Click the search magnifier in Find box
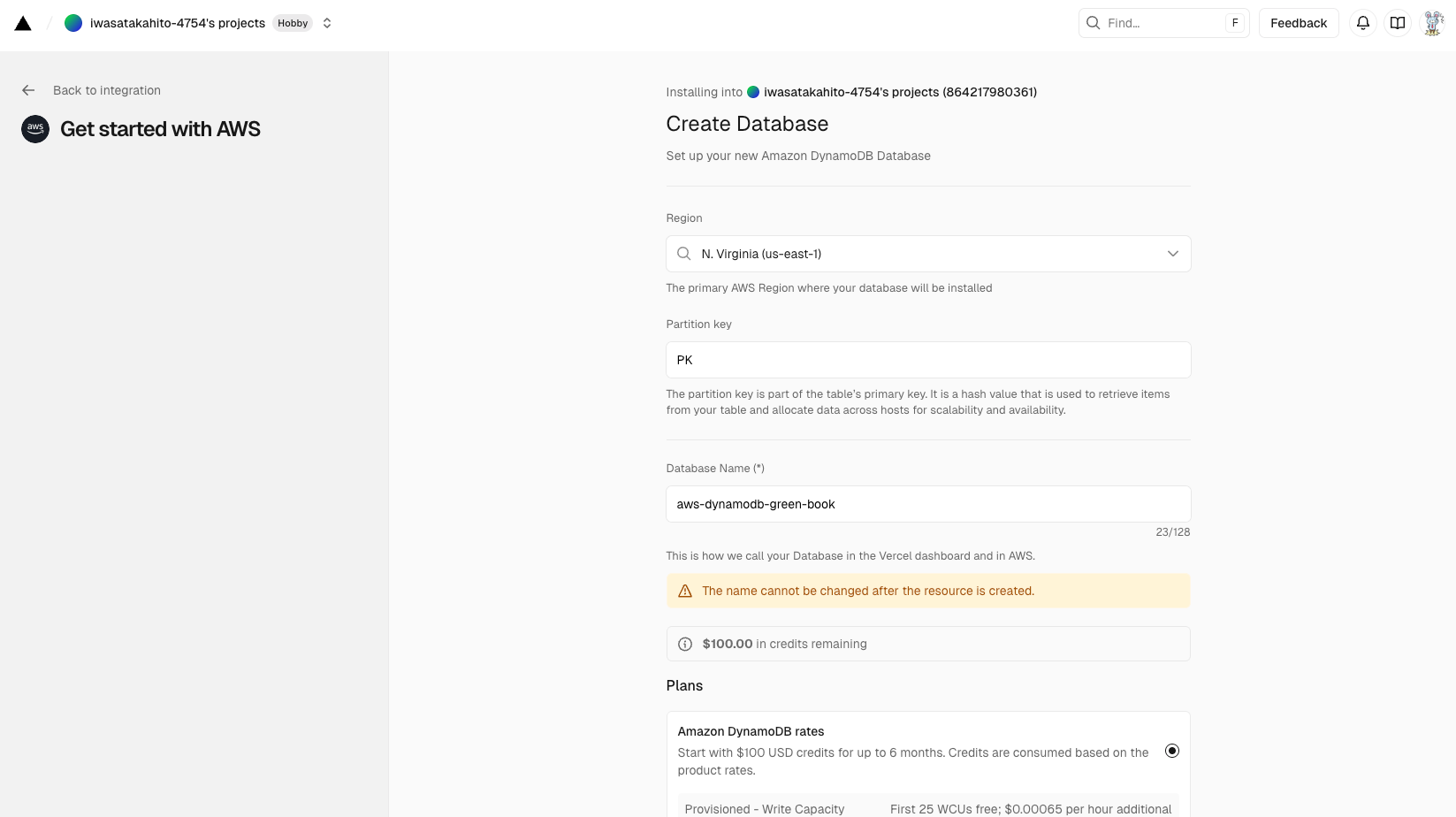 (1094, 23)
